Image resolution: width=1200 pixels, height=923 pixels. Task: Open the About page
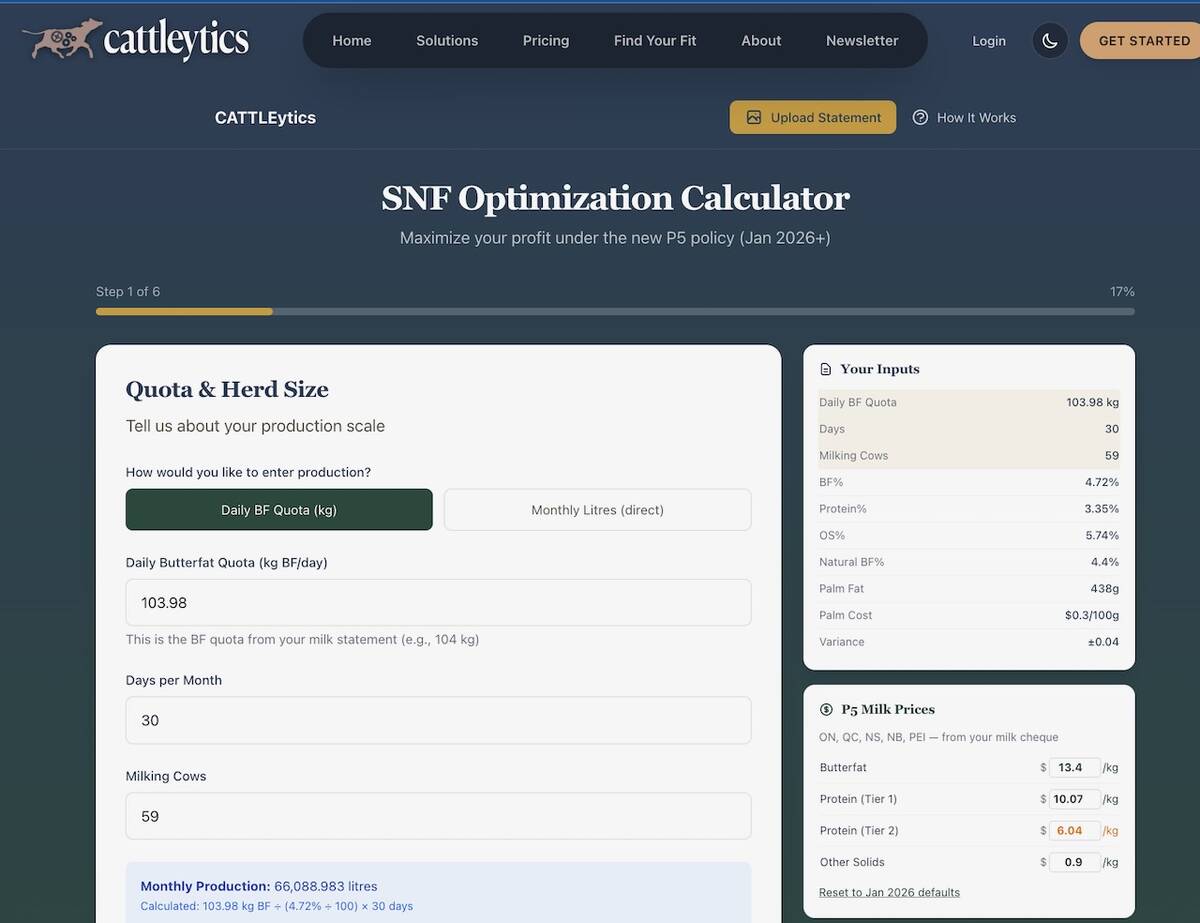[761, 41]
